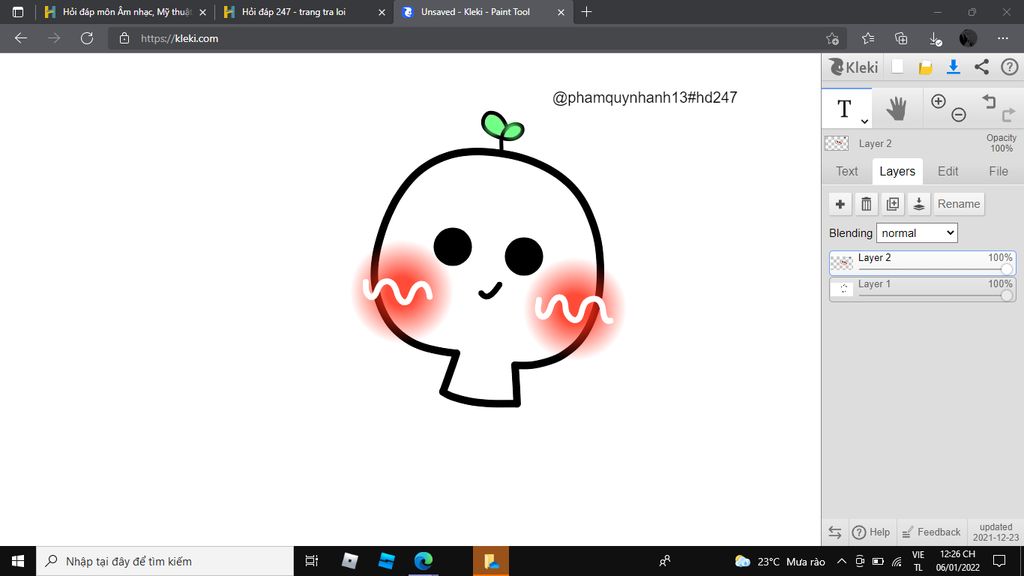Close the Hỏi đáp môn Âm nhạc tab
The image size is (1024, 576).
click(x=202, y=12)
